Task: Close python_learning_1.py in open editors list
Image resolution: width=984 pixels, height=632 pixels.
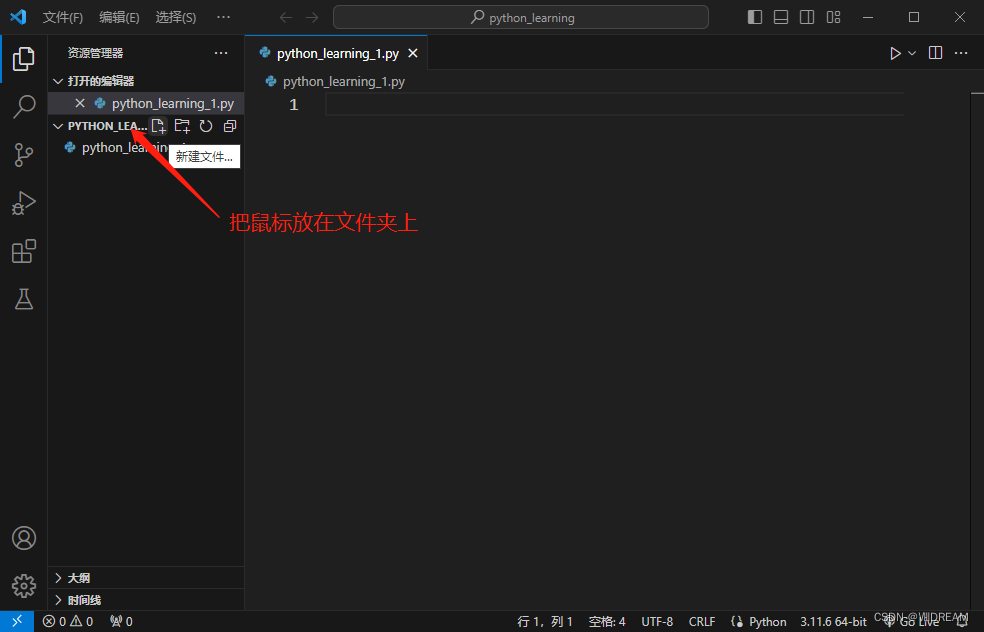Action: (x=80, y=103)
